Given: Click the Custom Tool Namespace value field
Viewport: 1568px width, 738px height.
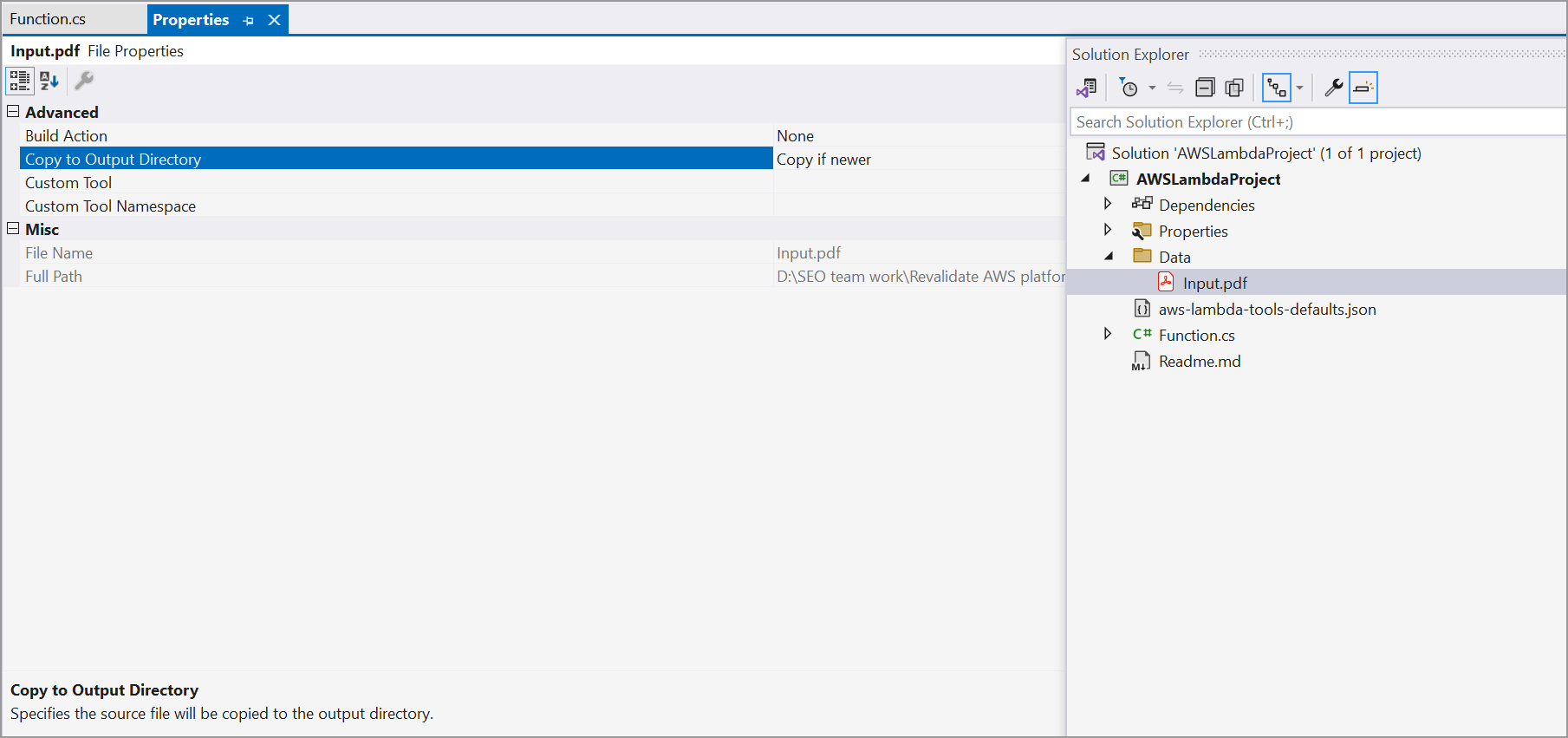Looking at the screenshot, I should 919,206.
